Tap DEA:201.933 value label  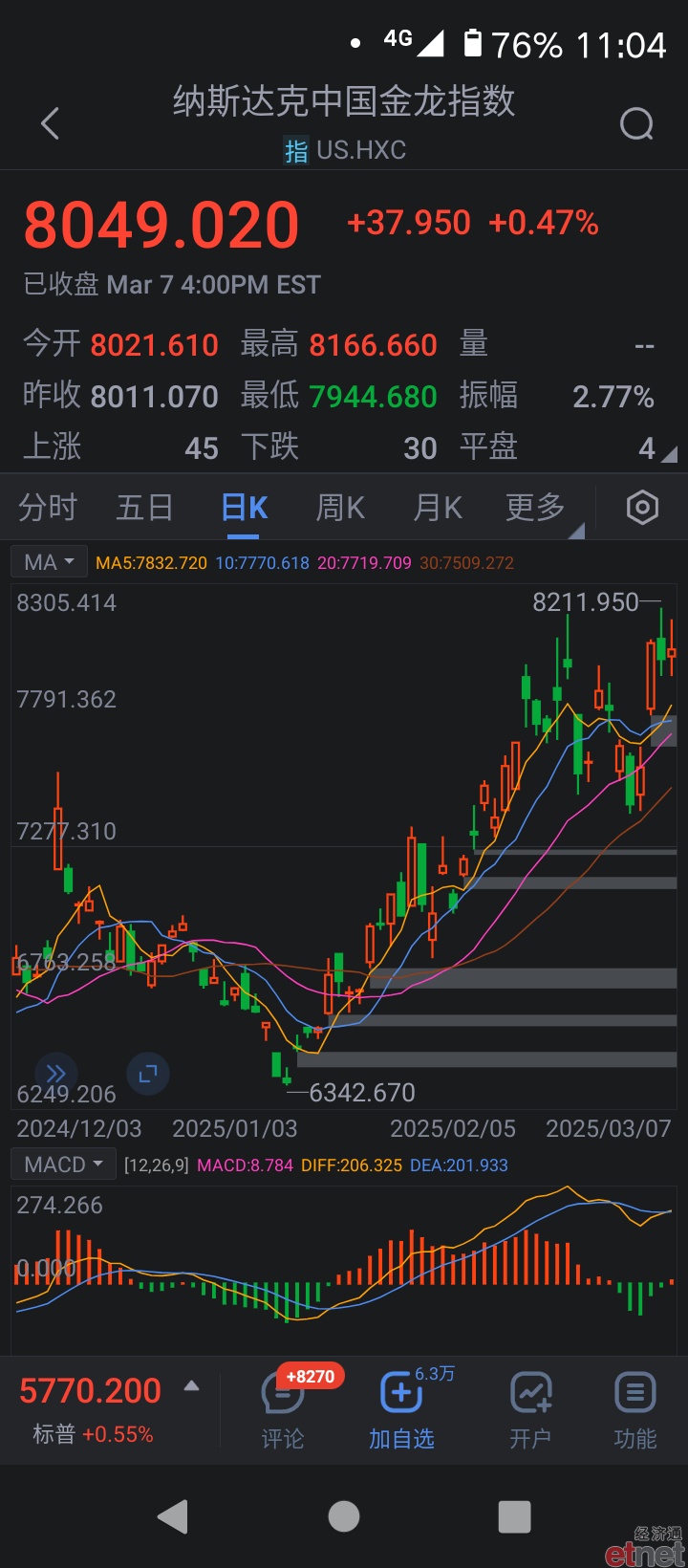[459, 1165]
